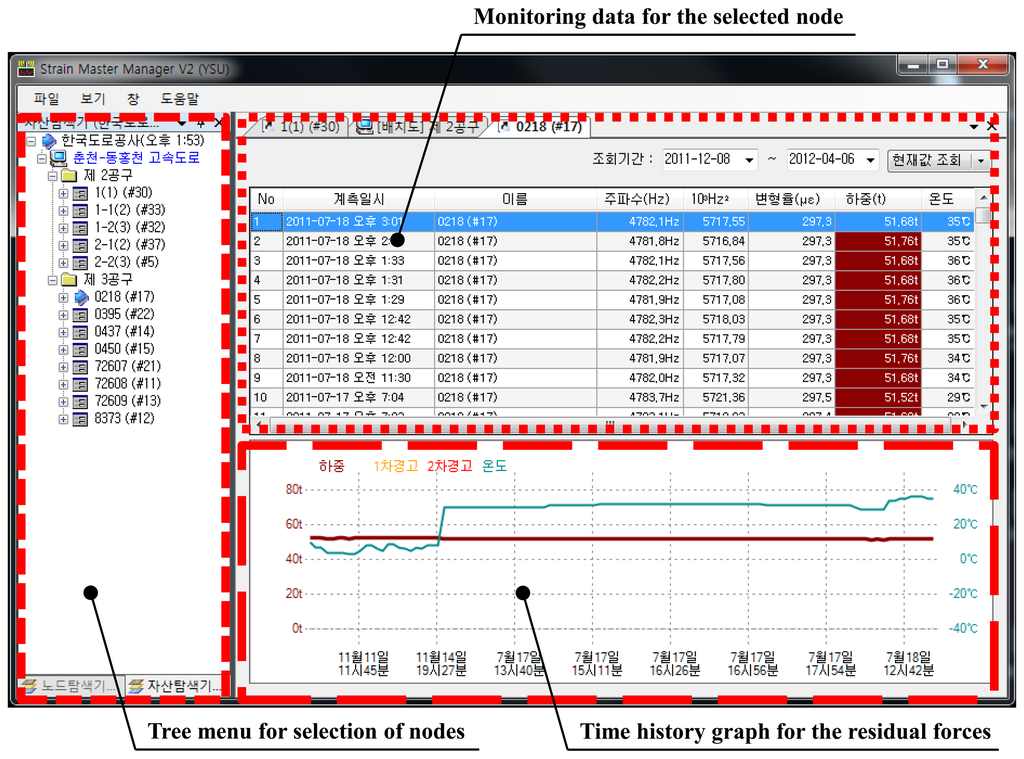Click the table vertical scrollbar up arrow
The height and width of the screenshot is (759, 1024).
[984, 197]
